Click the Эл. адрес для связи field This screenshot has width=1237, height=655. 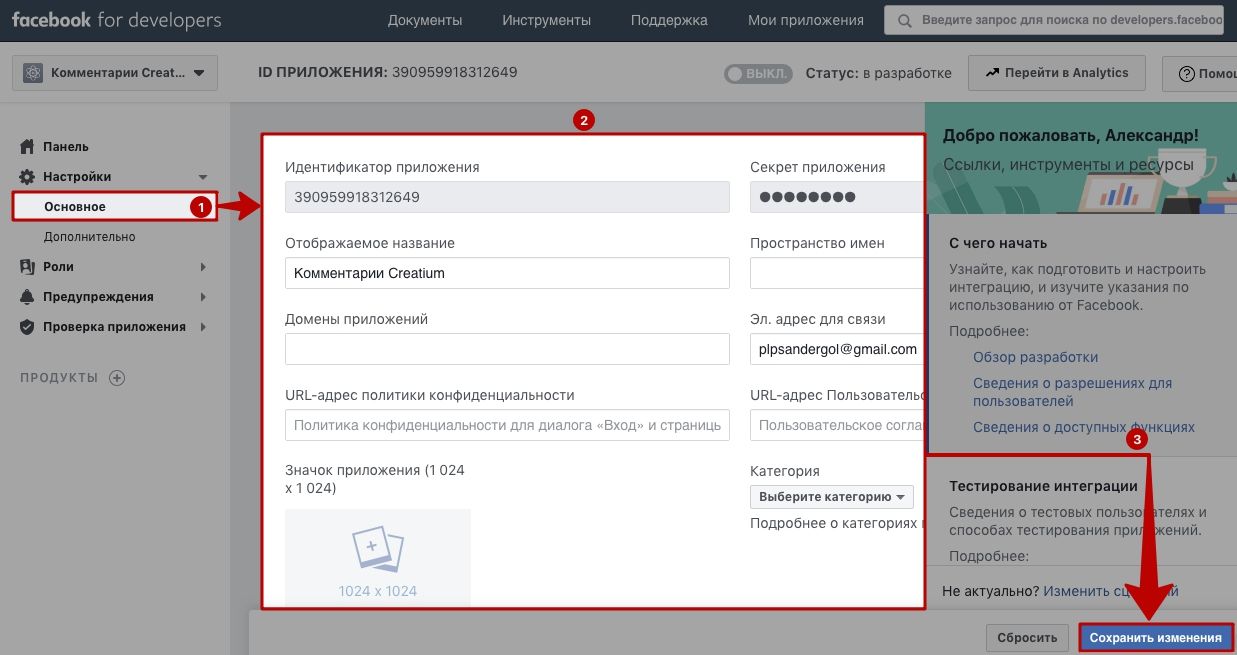point(836,349)
